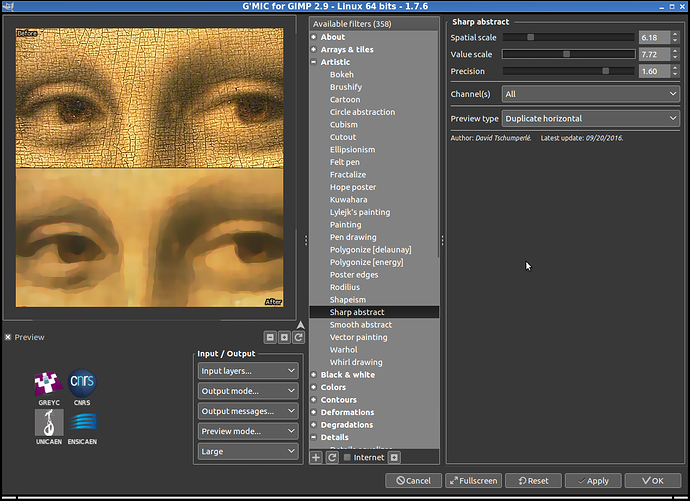The height and width of the screenshot is (501, 690).
Task: Click the Mona Lisa preview image
Action: click(150, 168)
